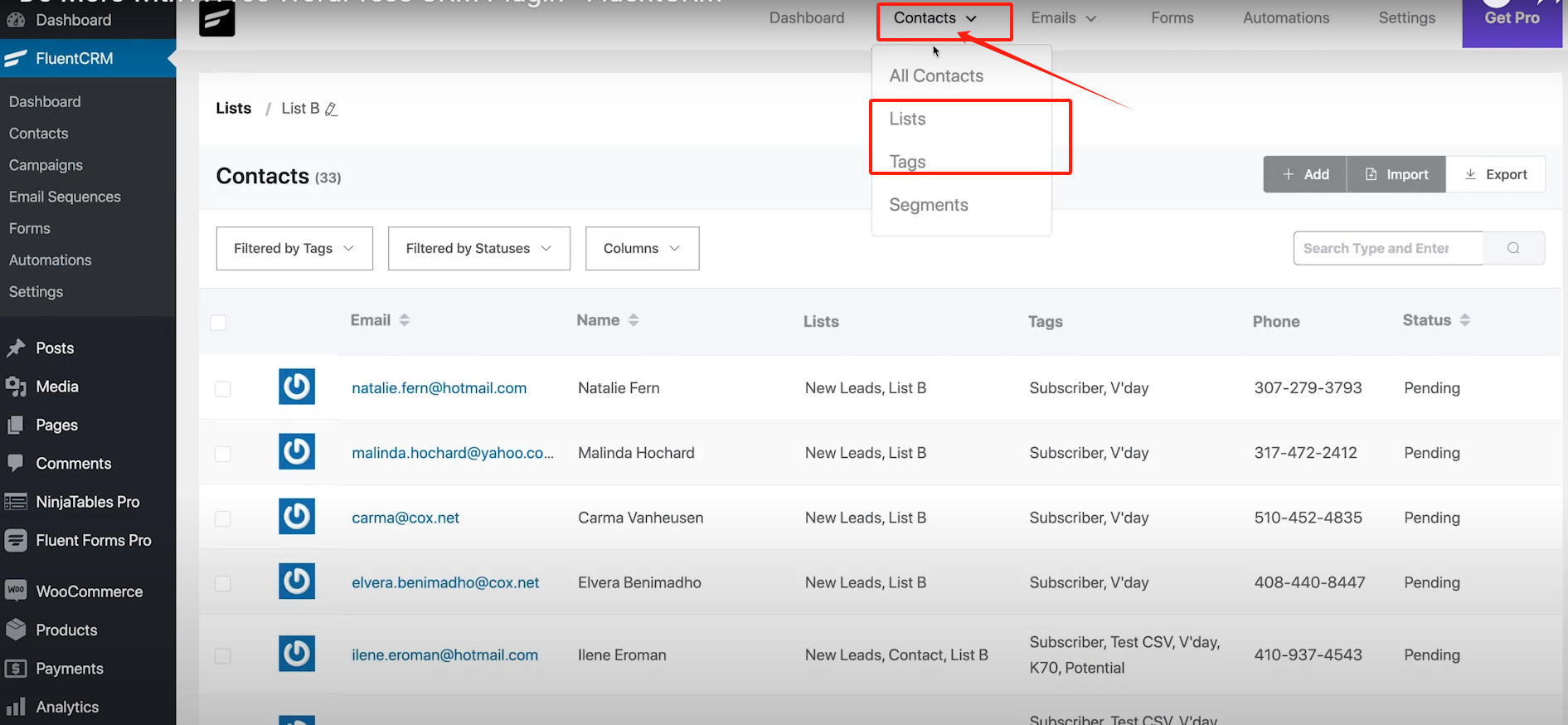This screenshot has height=725, width=1568.
Task: Open NinjaTables Pro in the sidebar
Action: (87, 502)
